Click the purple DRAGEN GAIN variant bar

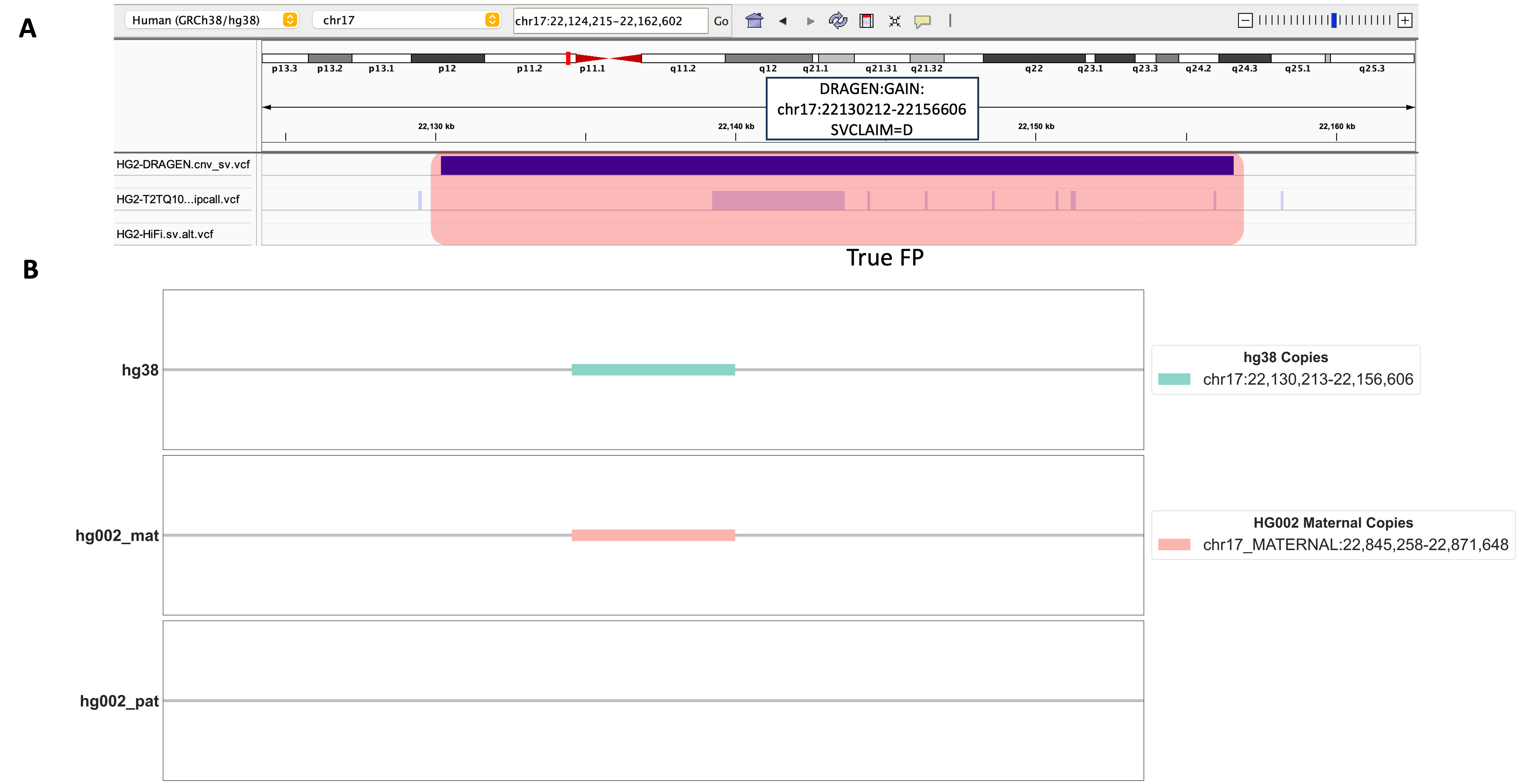837,165
